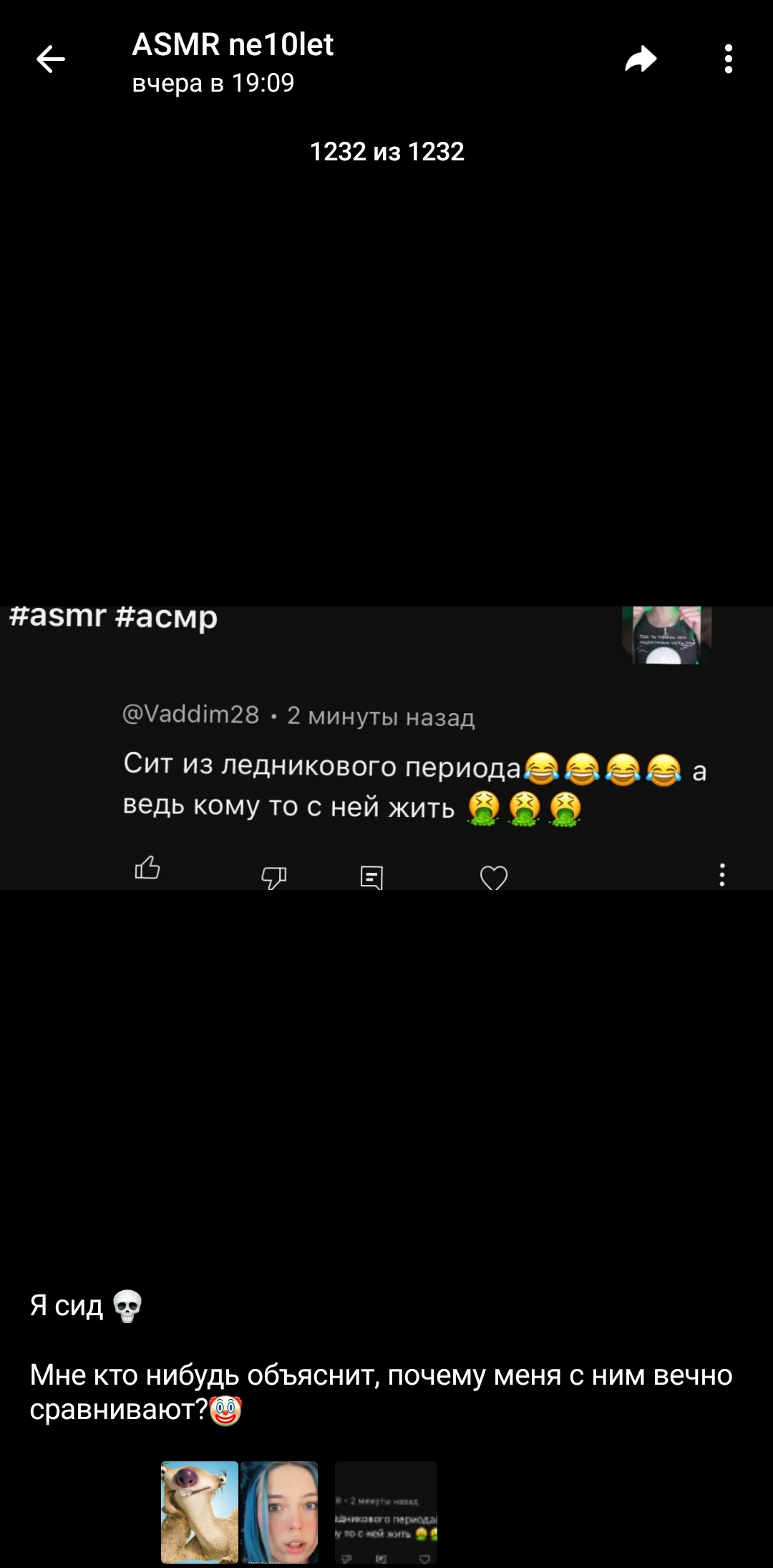Open the ASMR ne10let author title
Viewport: 773px width, 1568px height.
[x=233, y=45]
